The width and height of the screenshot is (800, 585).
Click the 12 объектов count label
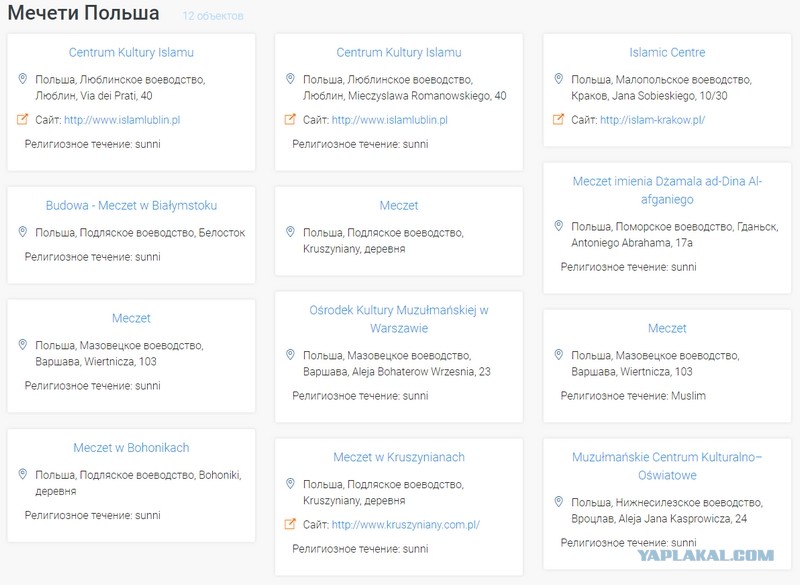tap(213, 16)
